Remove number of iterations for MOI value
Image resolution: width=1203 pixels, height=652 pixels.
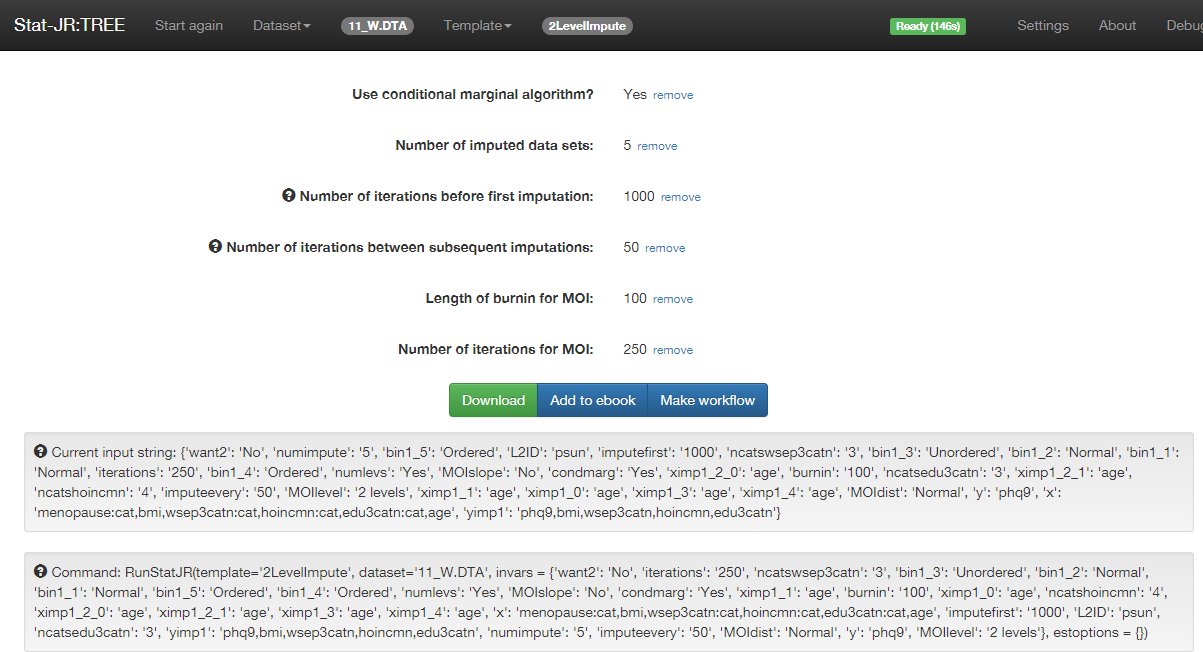673,350
